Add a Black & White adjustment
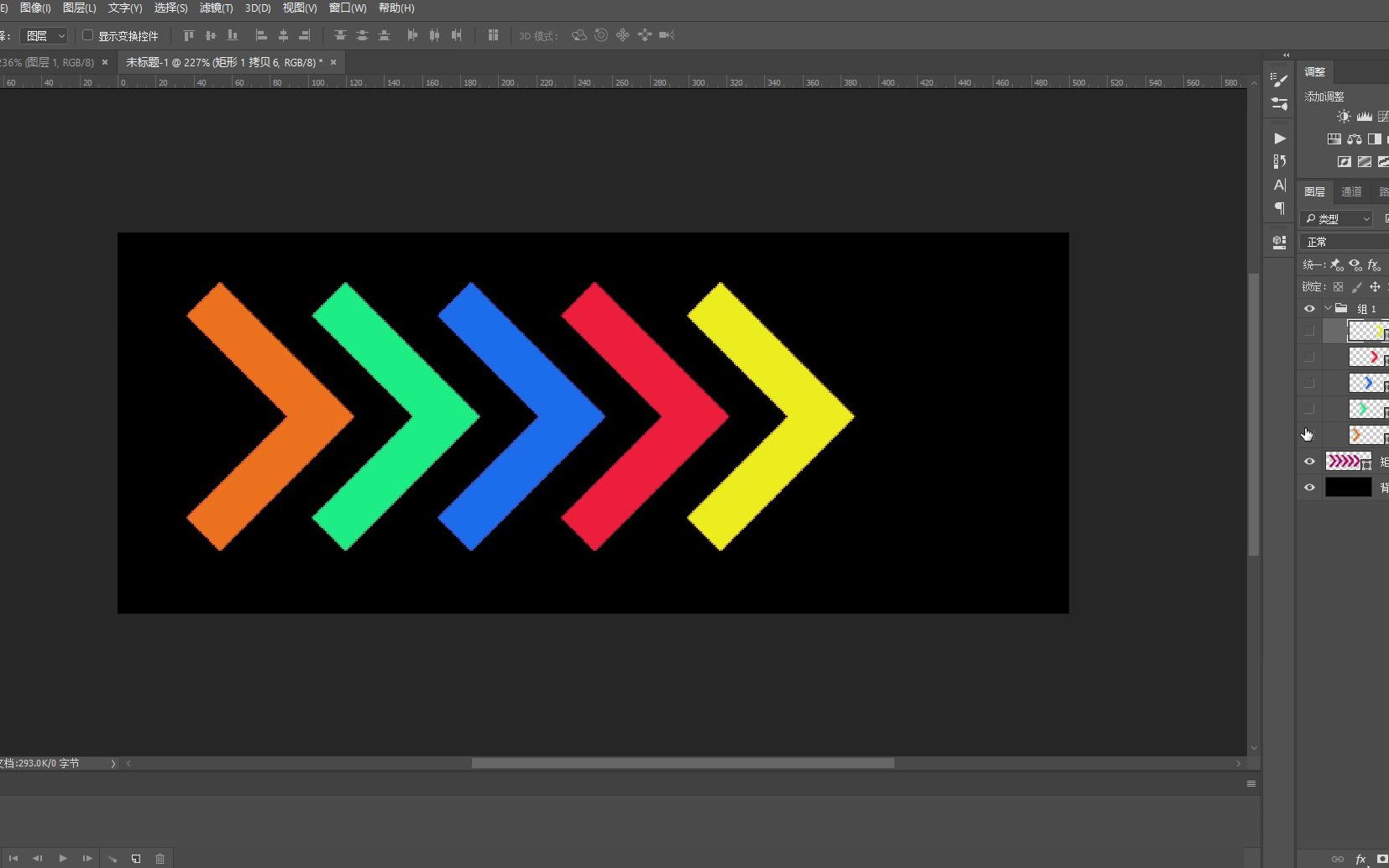This screenshot has height=868, width=1389. pos(1374,139)
